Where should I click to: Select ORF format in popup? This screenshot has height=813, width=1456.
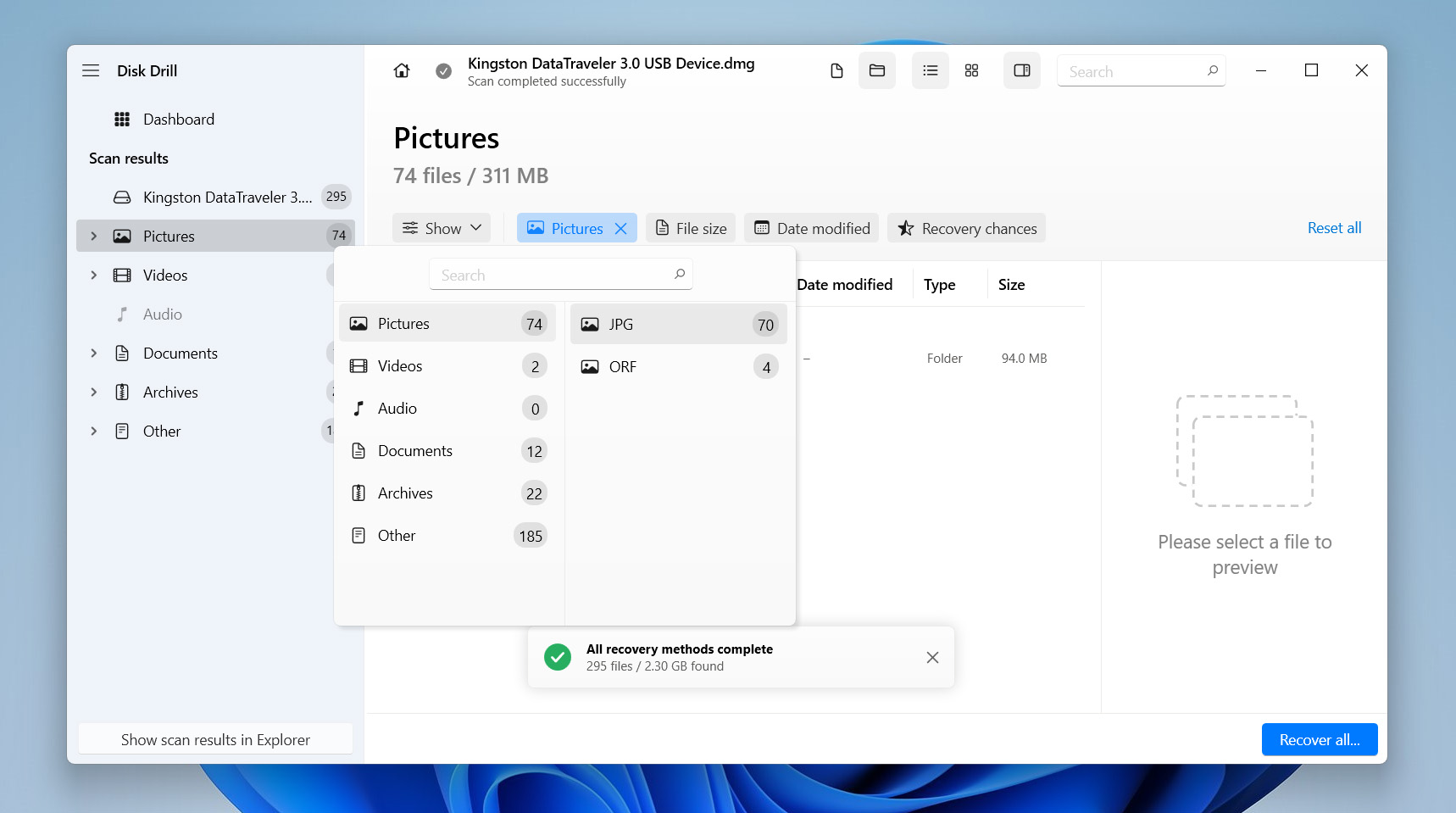(x=679, y=367)
